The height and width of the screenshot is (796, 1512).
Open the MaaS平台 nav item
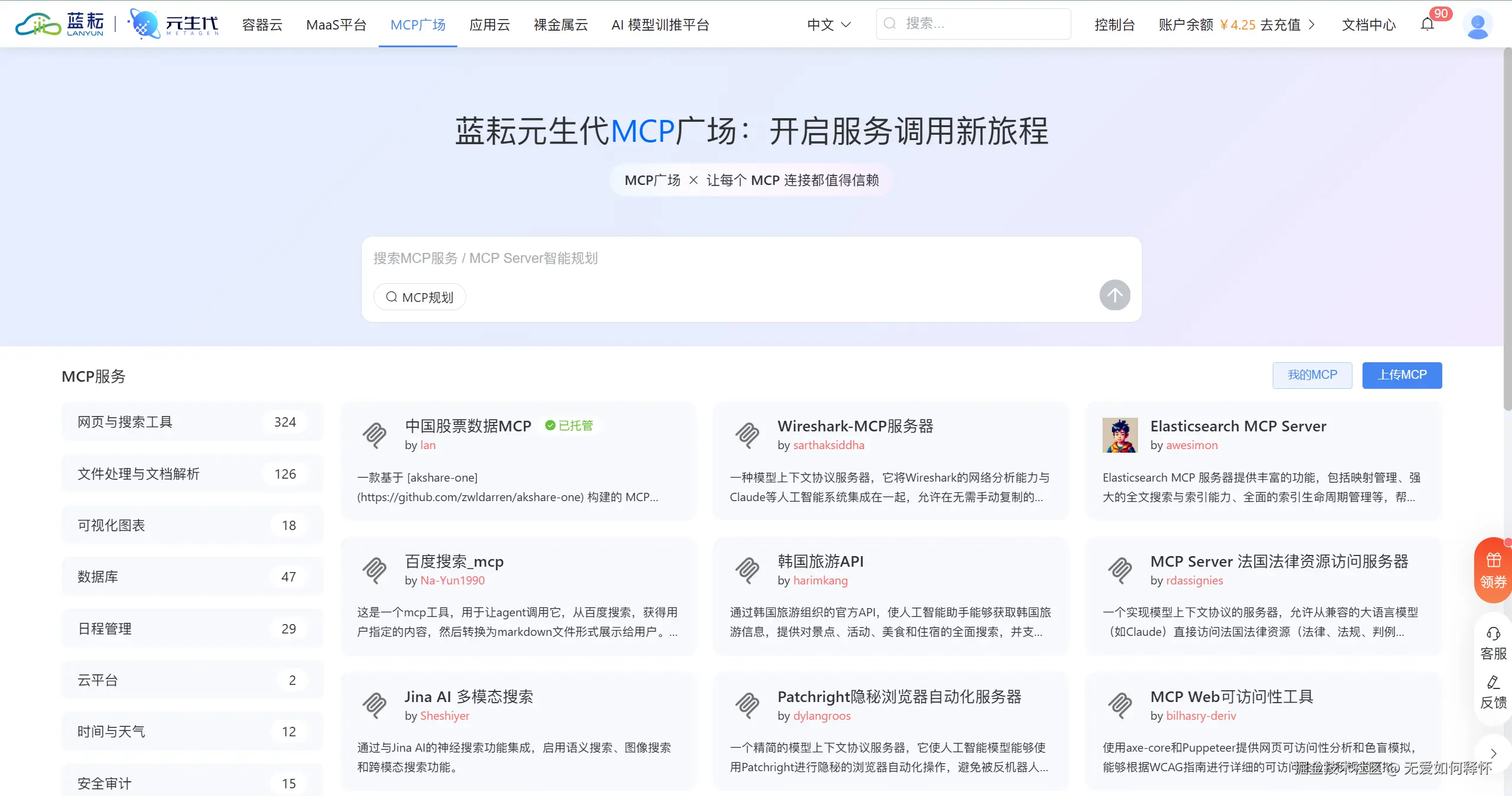[336, 25]
